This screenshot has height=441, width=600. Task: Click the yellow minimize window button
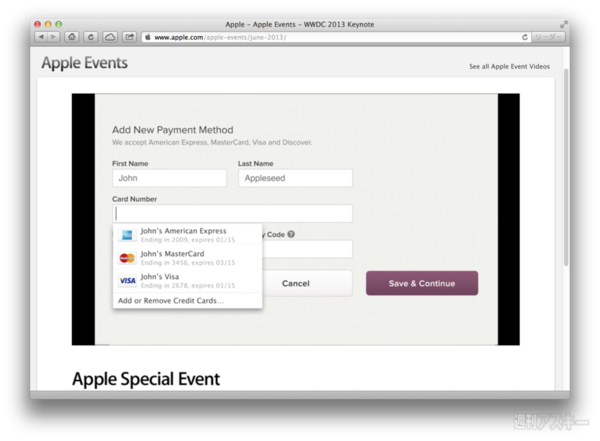(x=48, y=24)
